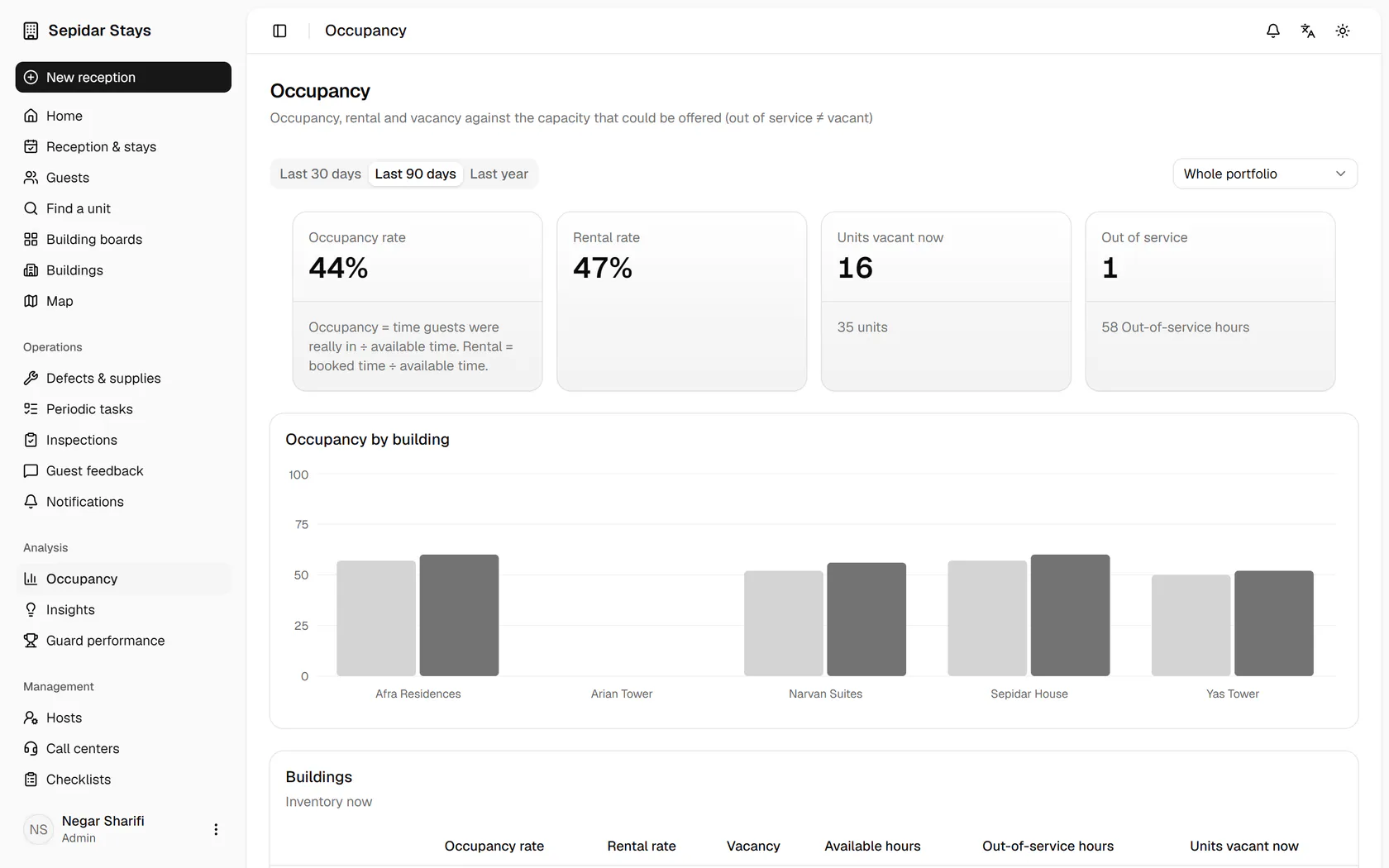The image size is (1389, 868).
Task: Click the Units vacant now column header
Action: coord(1244,846)
